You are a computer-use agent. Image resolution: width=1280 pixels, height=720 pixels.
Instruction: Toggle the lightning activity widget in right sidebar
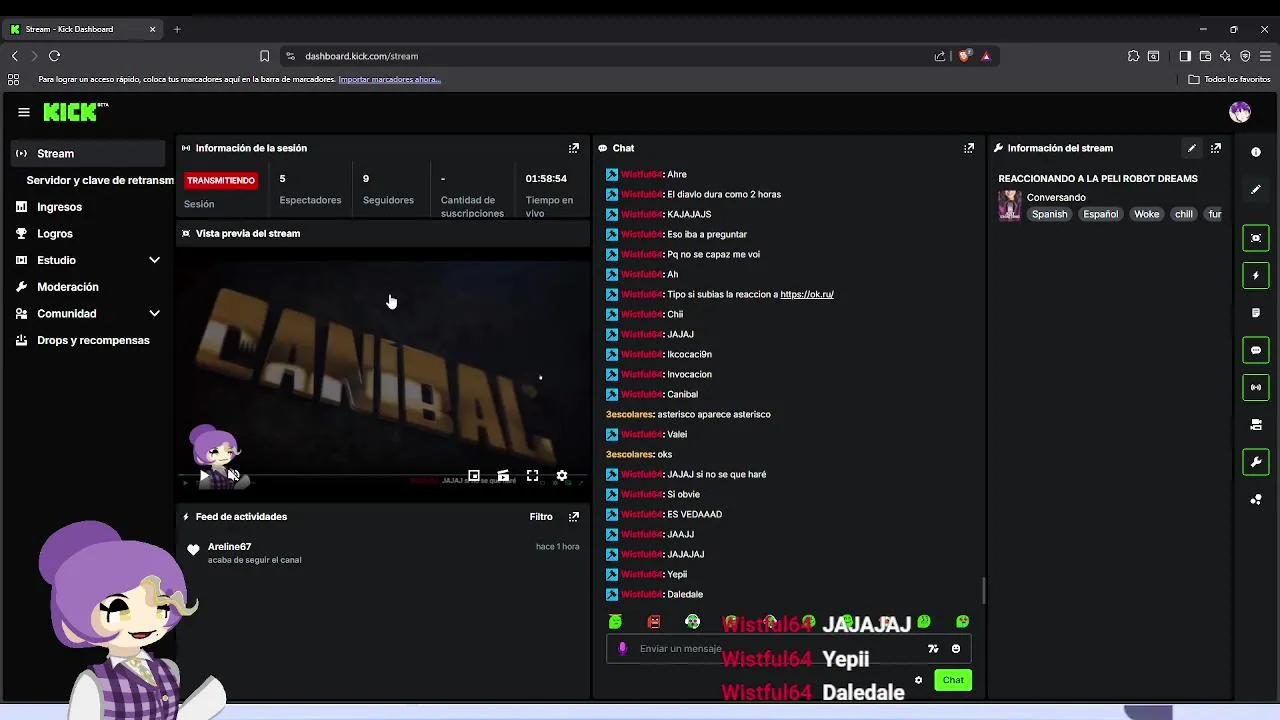coord(1256,275)
